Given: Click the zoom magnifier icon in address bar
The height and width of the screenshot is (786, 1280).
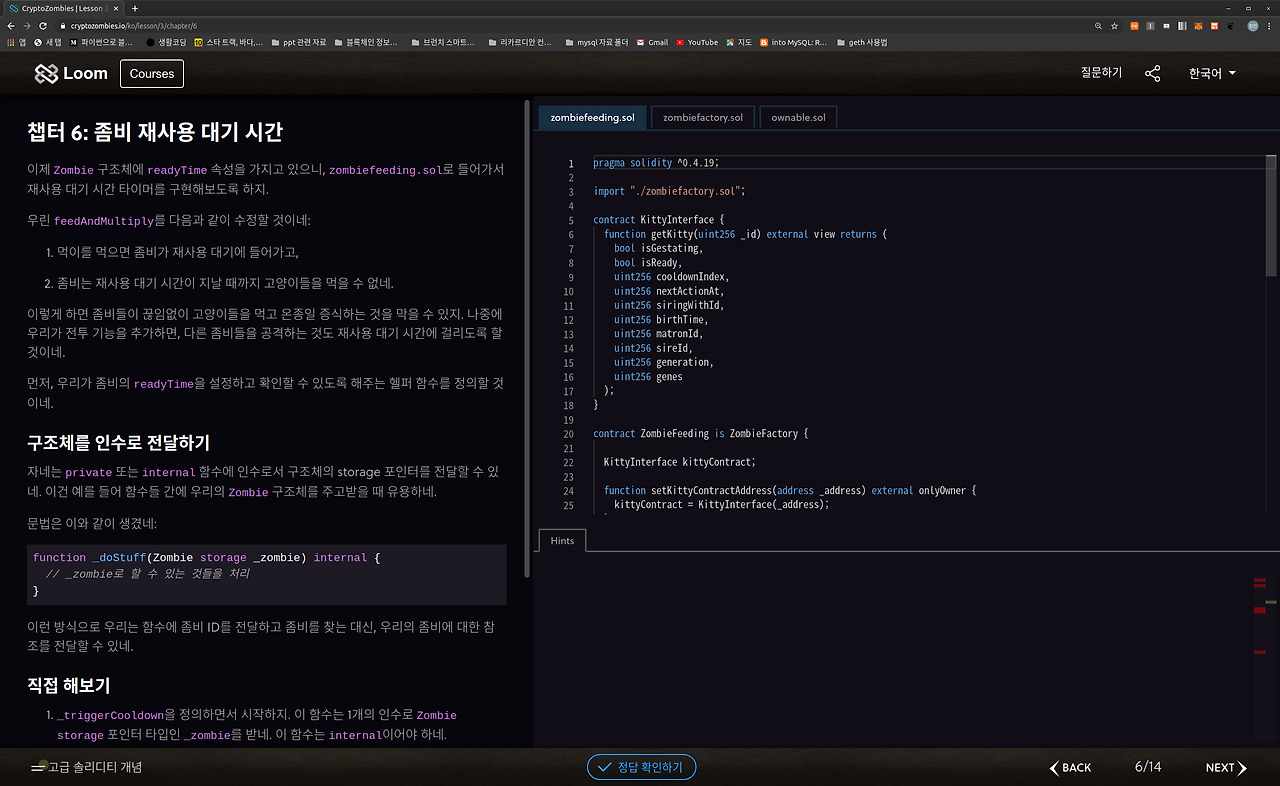Looking at the screenshot, I should (1099, 25).
